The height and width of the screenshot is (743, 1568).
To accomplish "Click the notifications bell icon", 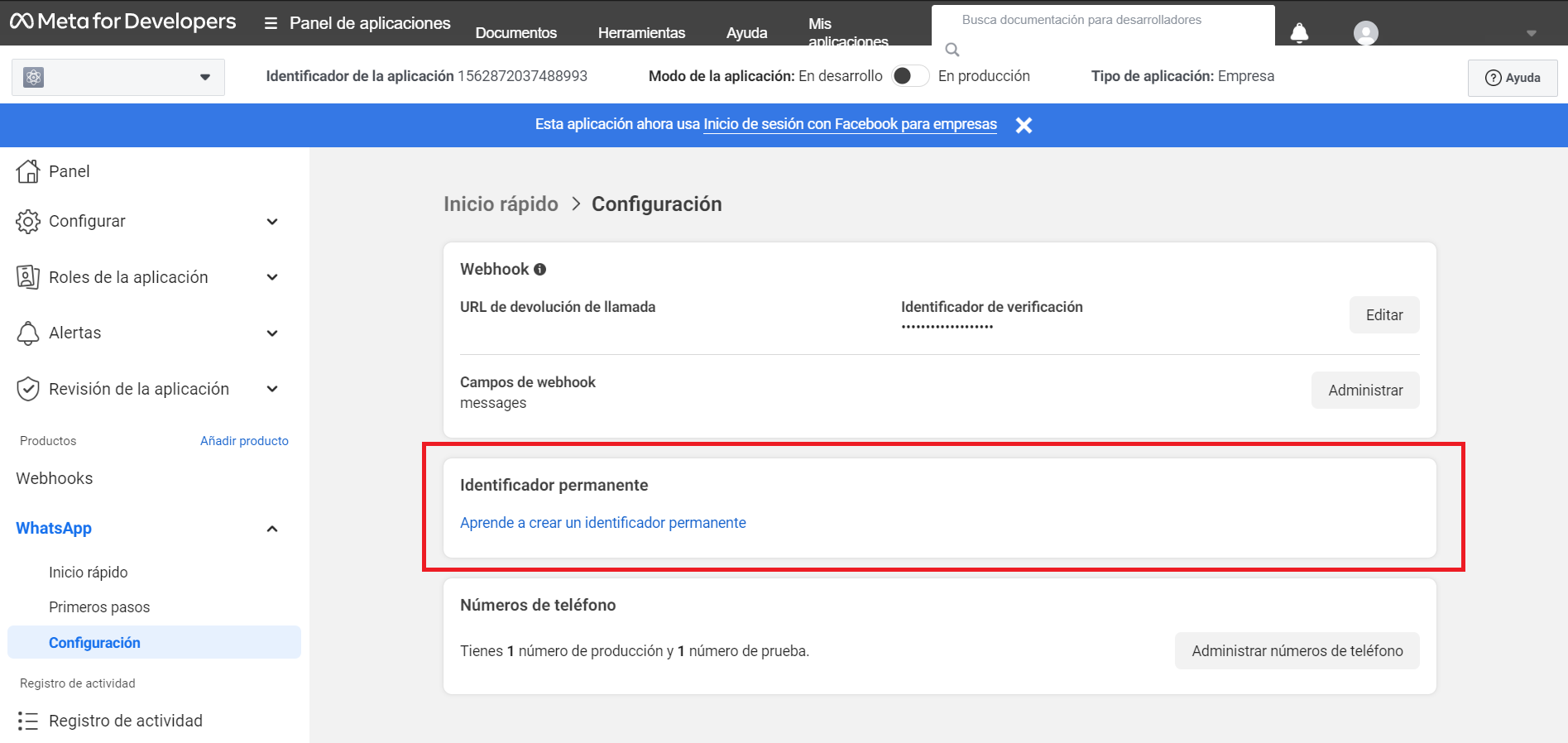I will coord(1299,32).
